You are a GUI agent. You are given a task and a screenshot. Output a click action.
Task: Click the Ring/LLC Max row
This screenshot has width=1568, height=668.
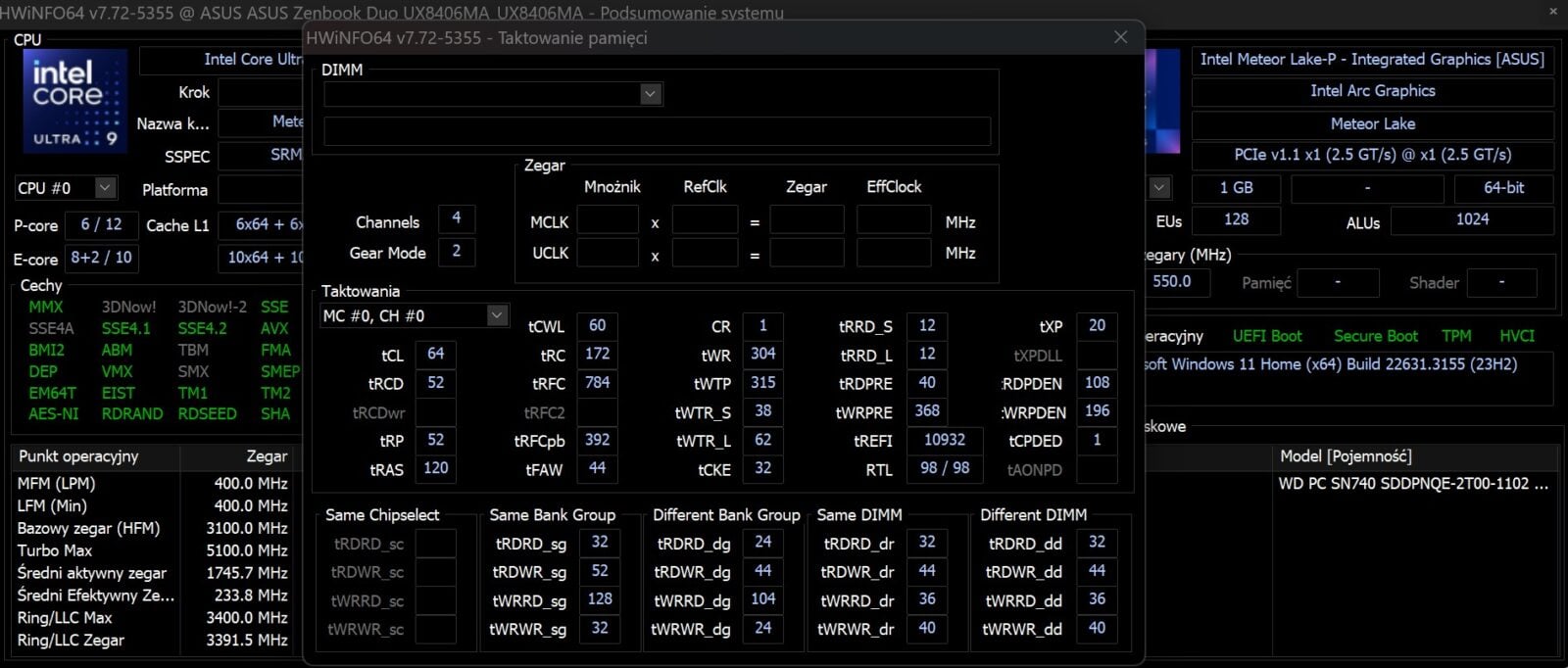152,618
